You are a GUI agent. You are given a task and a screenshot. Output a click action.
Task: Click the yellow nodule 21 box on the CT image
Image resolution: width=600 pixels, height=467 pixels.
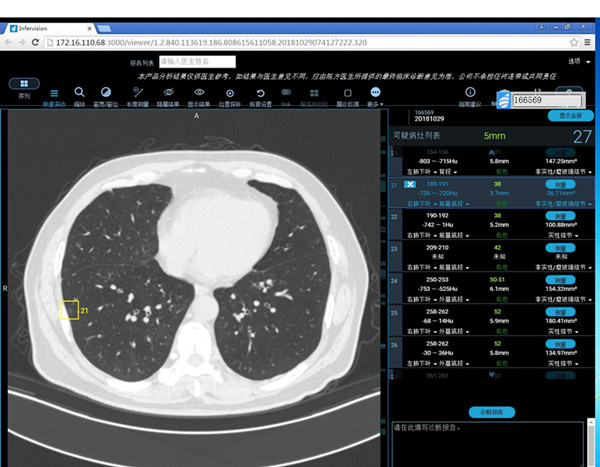click(68, 310)
